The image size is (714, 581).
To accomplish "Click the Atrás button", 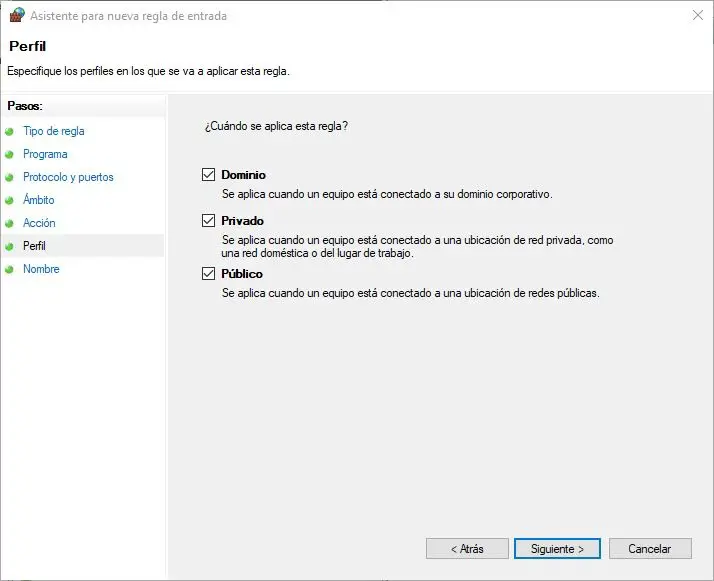I will point(467,549).
